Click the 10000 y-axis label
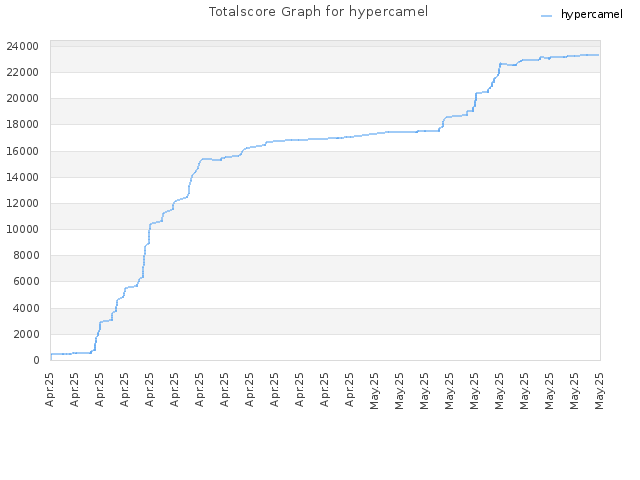This screenshot has height=480, width=640. tap(22, 229)
